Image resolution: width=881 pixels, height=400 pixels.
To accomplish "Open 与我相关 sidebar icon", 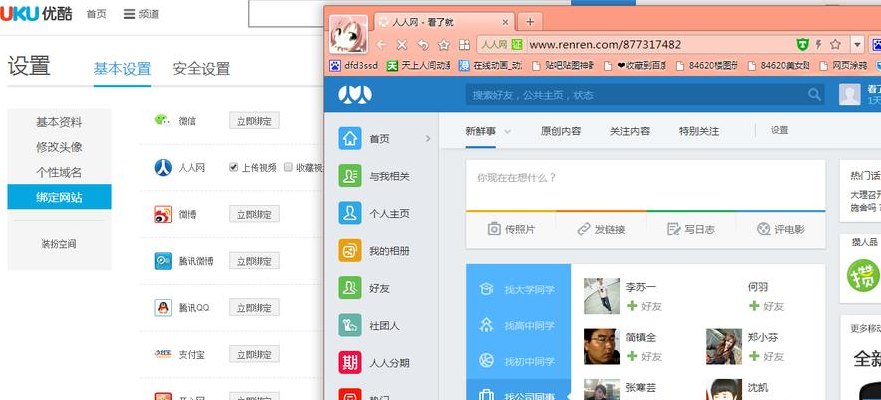I will click(349, 176).
